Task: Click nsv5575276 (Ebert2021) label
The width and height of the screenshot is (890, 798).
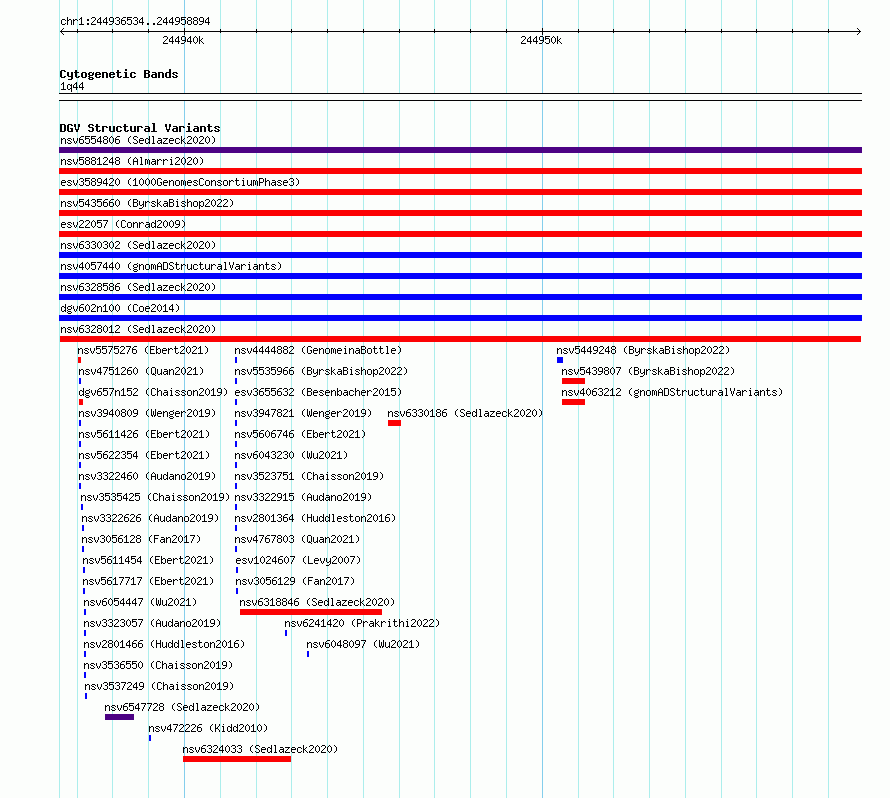Action: [143, 350]
